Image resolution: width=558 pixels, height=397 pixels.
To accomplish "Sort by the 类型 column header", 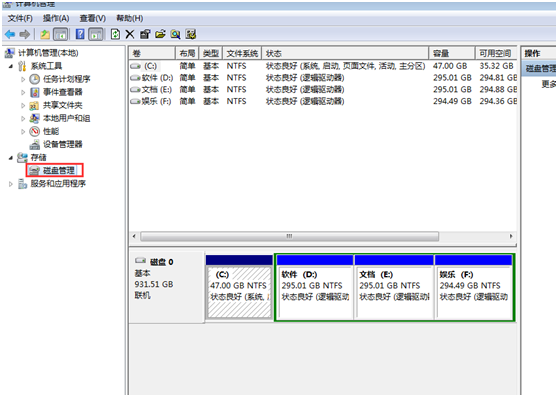I will 211,53.
